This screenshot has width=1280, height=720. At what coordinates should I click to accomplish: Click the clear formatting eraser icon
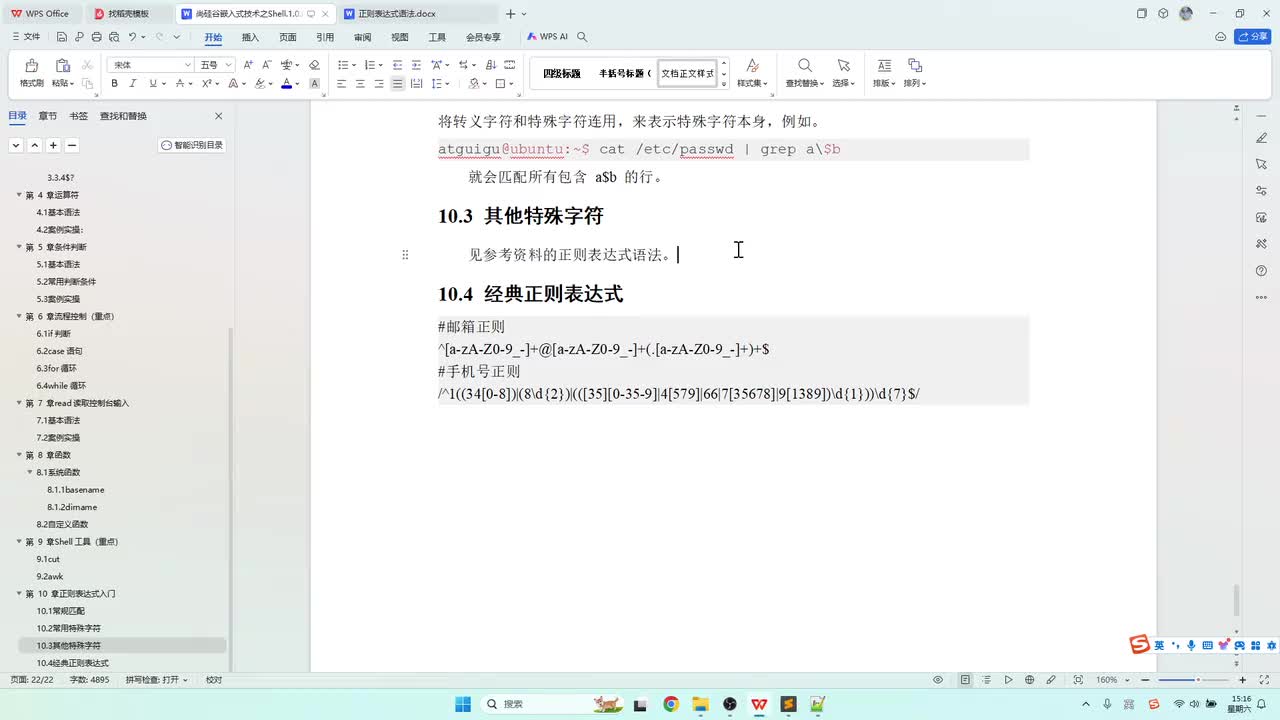[314, 65]
